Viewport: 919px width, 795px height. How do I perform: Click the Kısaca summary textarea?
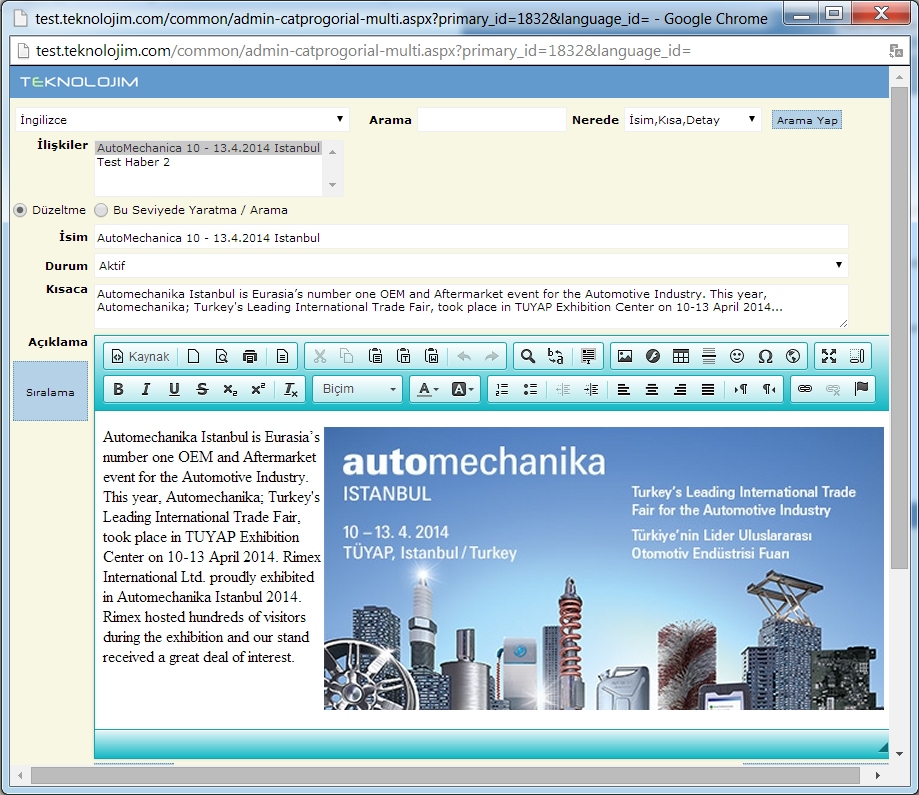tap(471, 306)
